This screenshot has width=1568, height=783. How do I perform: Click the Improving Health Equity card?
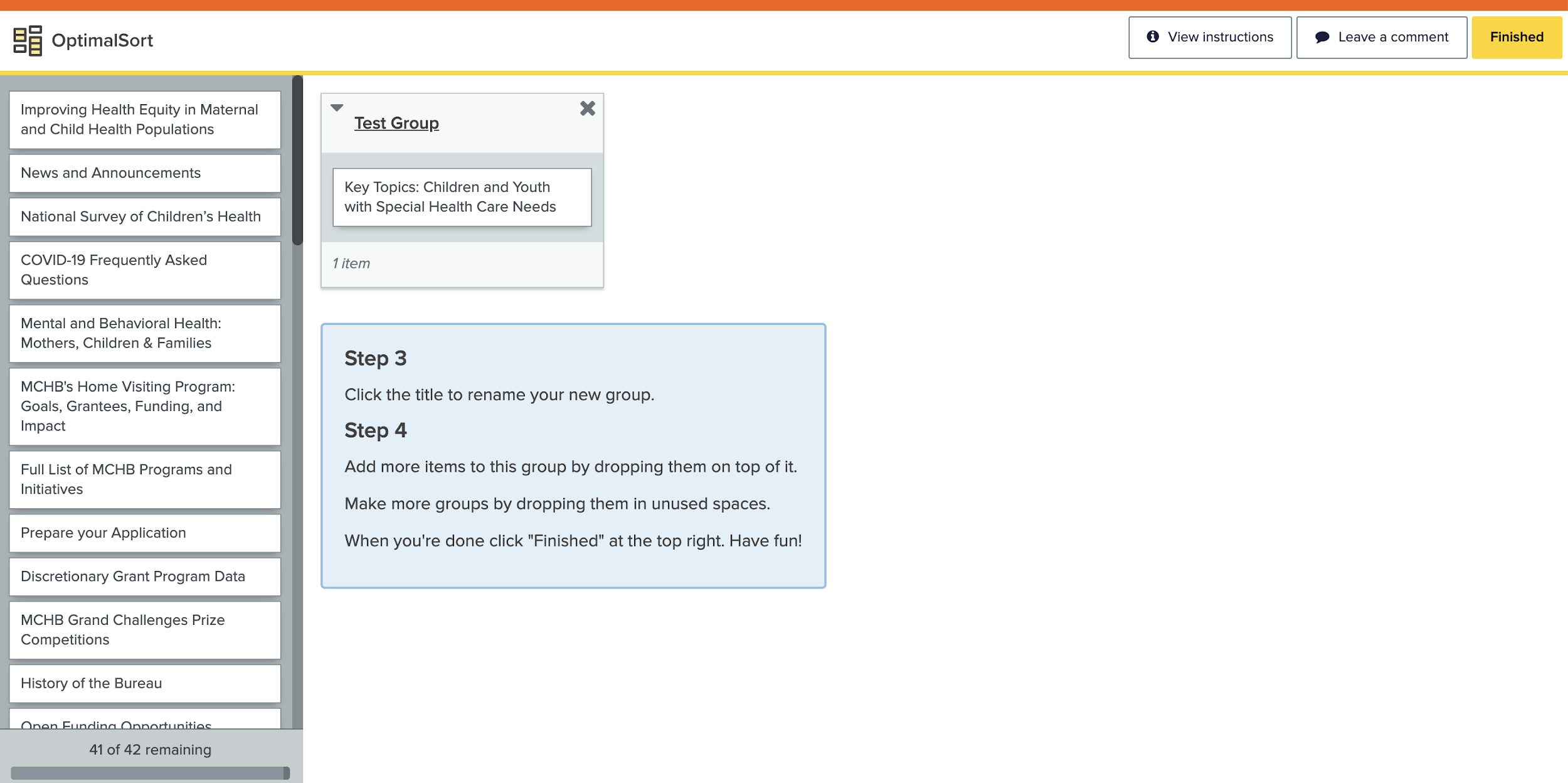[x=145, y=119]
